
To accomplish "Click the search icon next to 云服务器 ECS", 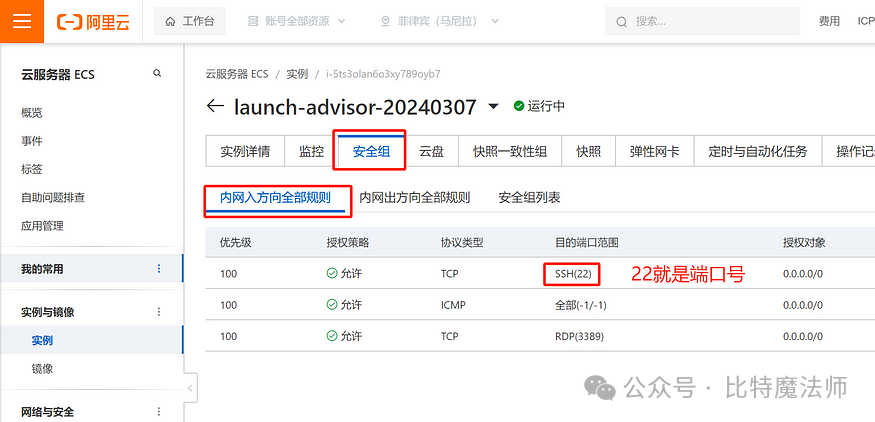I will (157, 73).
